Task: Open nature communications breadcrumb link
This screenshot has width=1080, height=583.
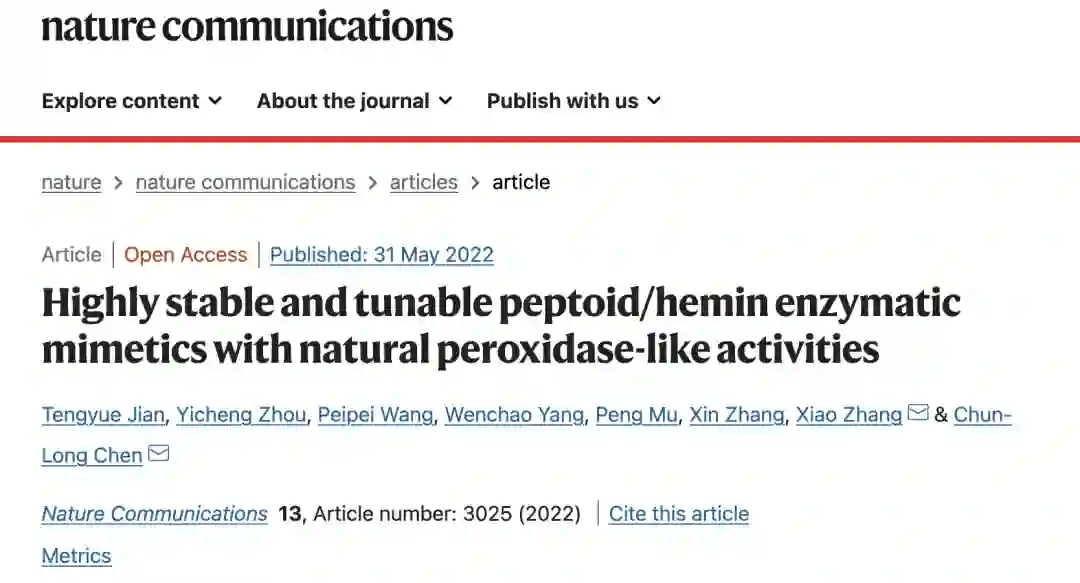Action: [245, 182]
